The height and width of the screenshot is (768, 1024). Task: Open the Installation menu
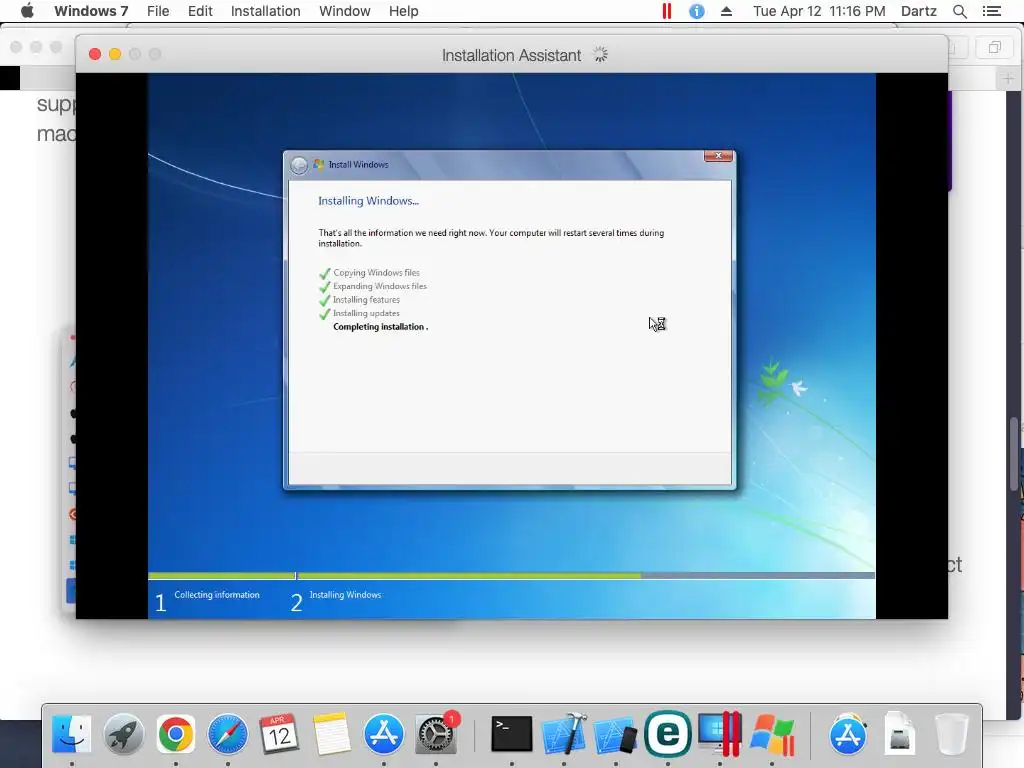(265, 11)
